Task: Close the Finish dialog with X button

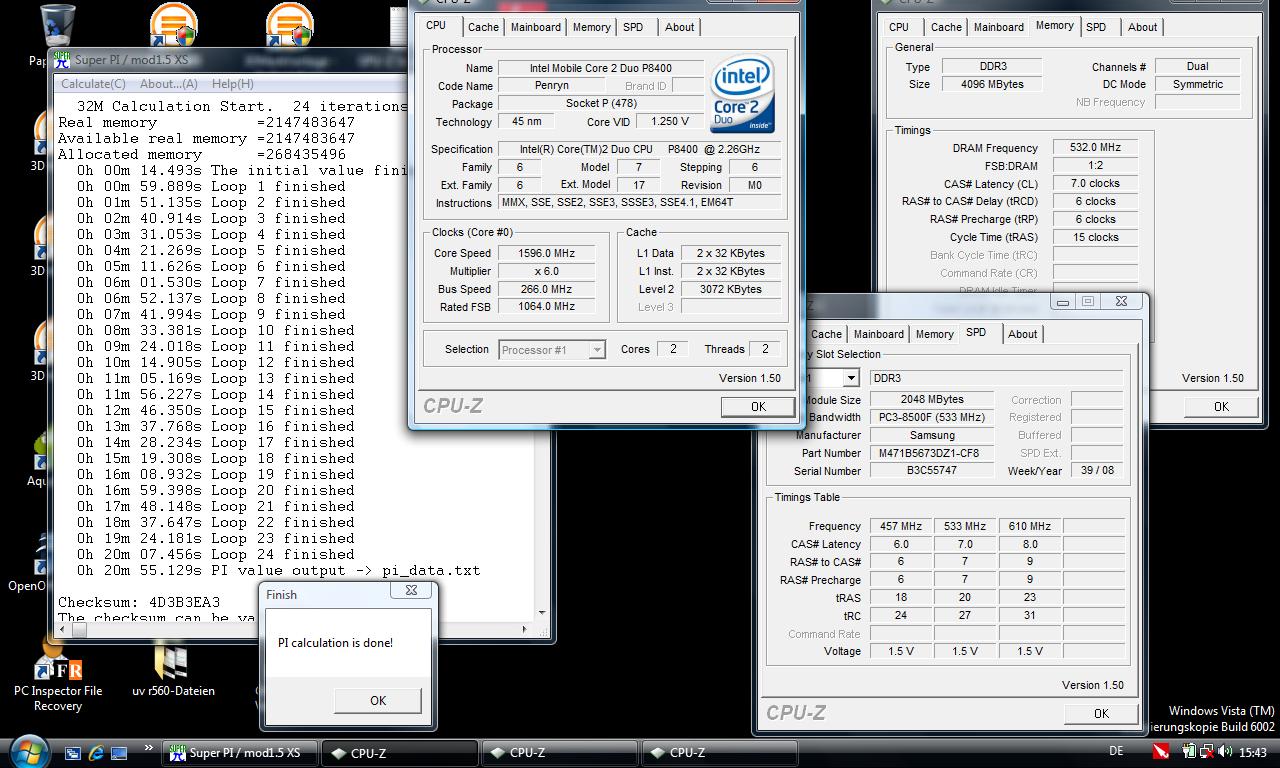Action: (x=411, y=591)
